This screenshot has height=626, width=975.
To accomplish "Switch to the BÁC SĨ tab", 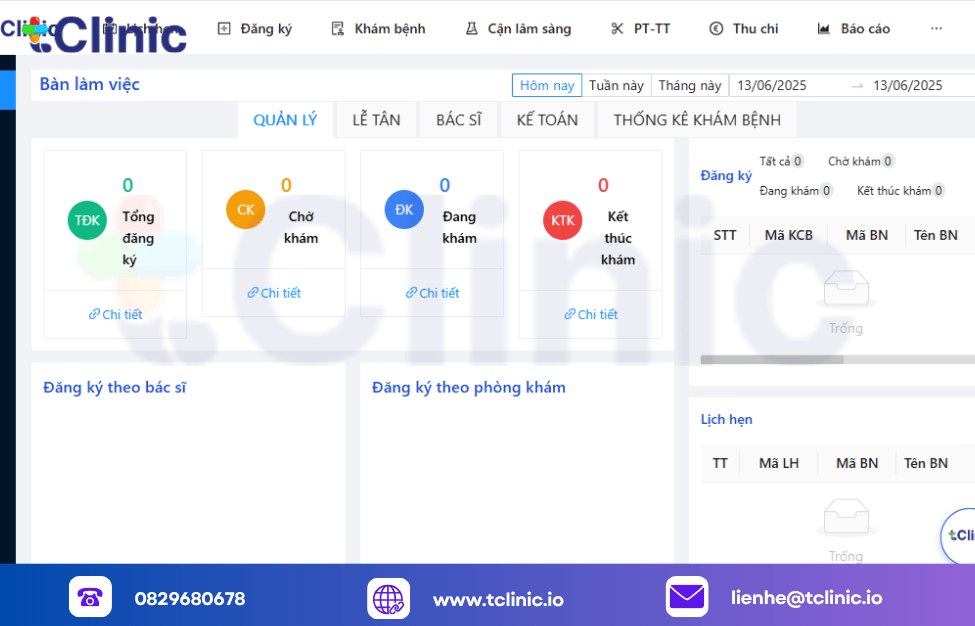I will [x=459, y=120].
